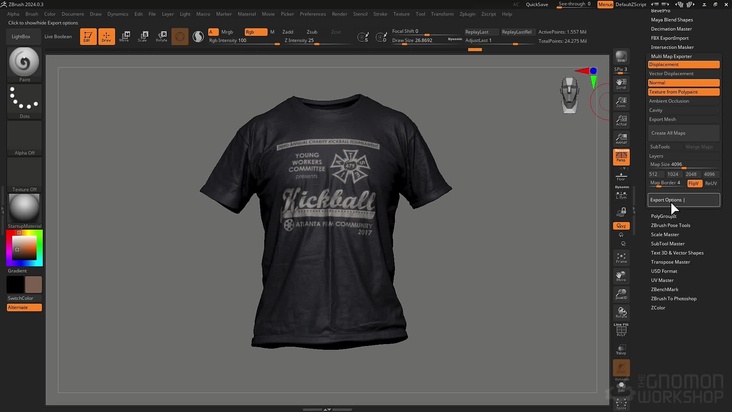The width and height of the screenshot is (732, 412).
Task: Click the Scroll canvas icon
Action: 621,84
